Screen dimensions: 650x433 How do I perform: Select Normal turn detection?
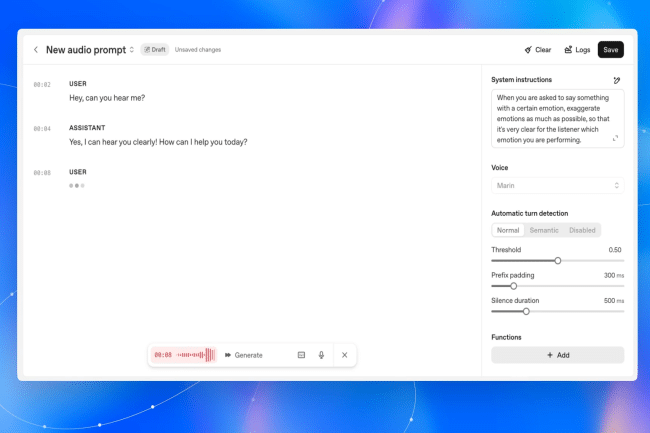pyautogui.click(x=508, y=230)
